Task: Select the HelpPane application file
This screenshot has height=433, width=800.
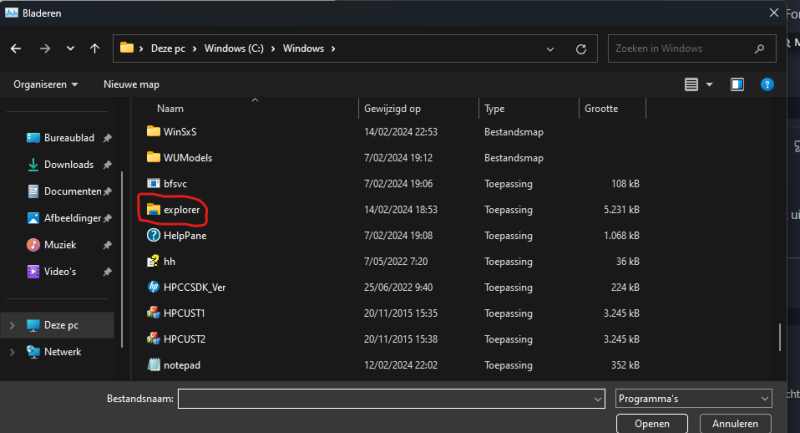Action: coord(184,236)
